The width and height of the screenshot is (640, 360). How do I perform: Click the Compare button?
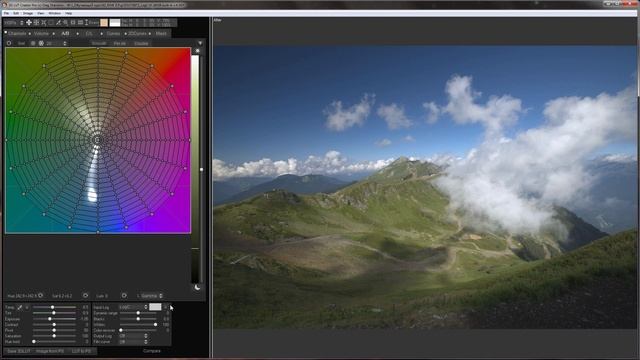click(151, 351)
